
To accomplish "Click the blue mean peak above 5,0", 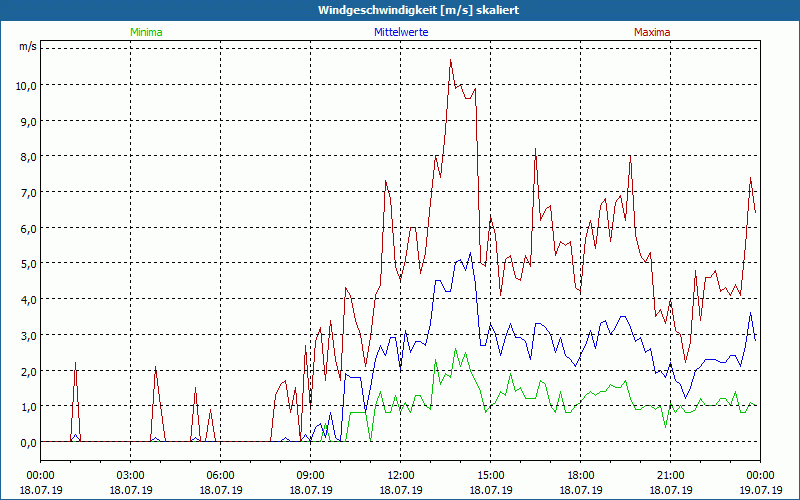I will (x=470, y=253).
